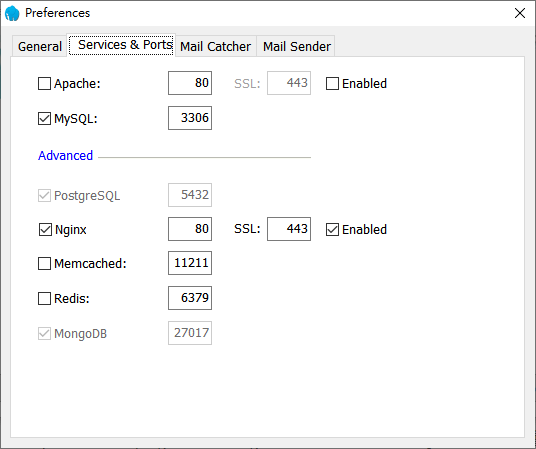Disable the Nginx service checkbox
Viewport: 536px width, 449px height.
[45, 229]
